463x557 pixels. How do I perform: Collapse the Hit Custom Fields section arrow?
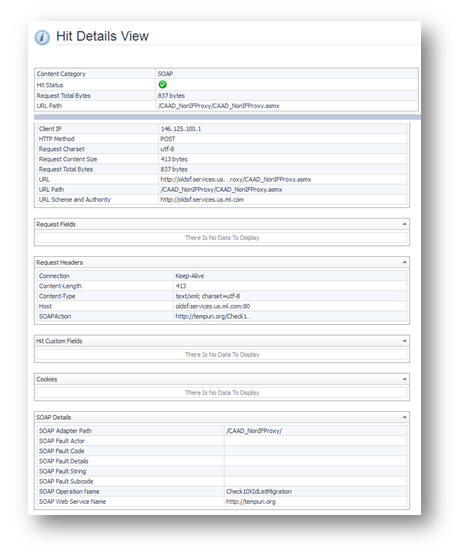pos(404,341)
